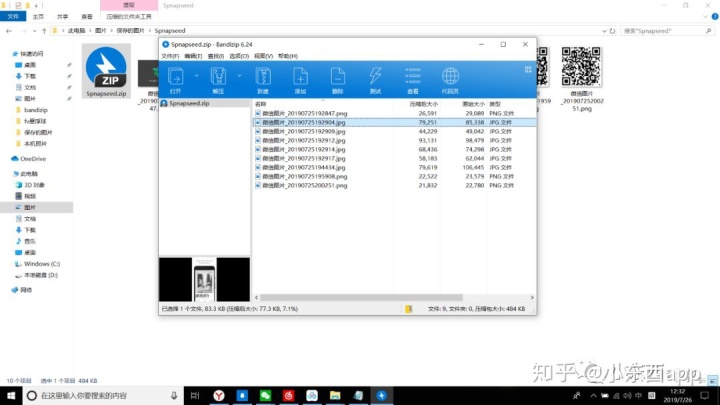Open Bandizip 视图(V) menu
Image resolution: width=720 pixels, height=405 pixels.
(263, 56)
